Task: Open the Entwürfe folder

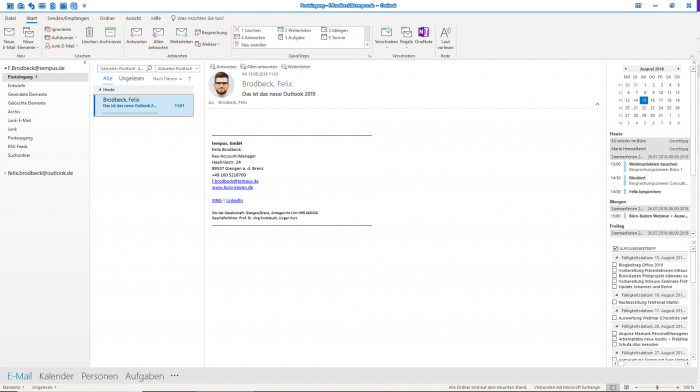Action: 17,85
